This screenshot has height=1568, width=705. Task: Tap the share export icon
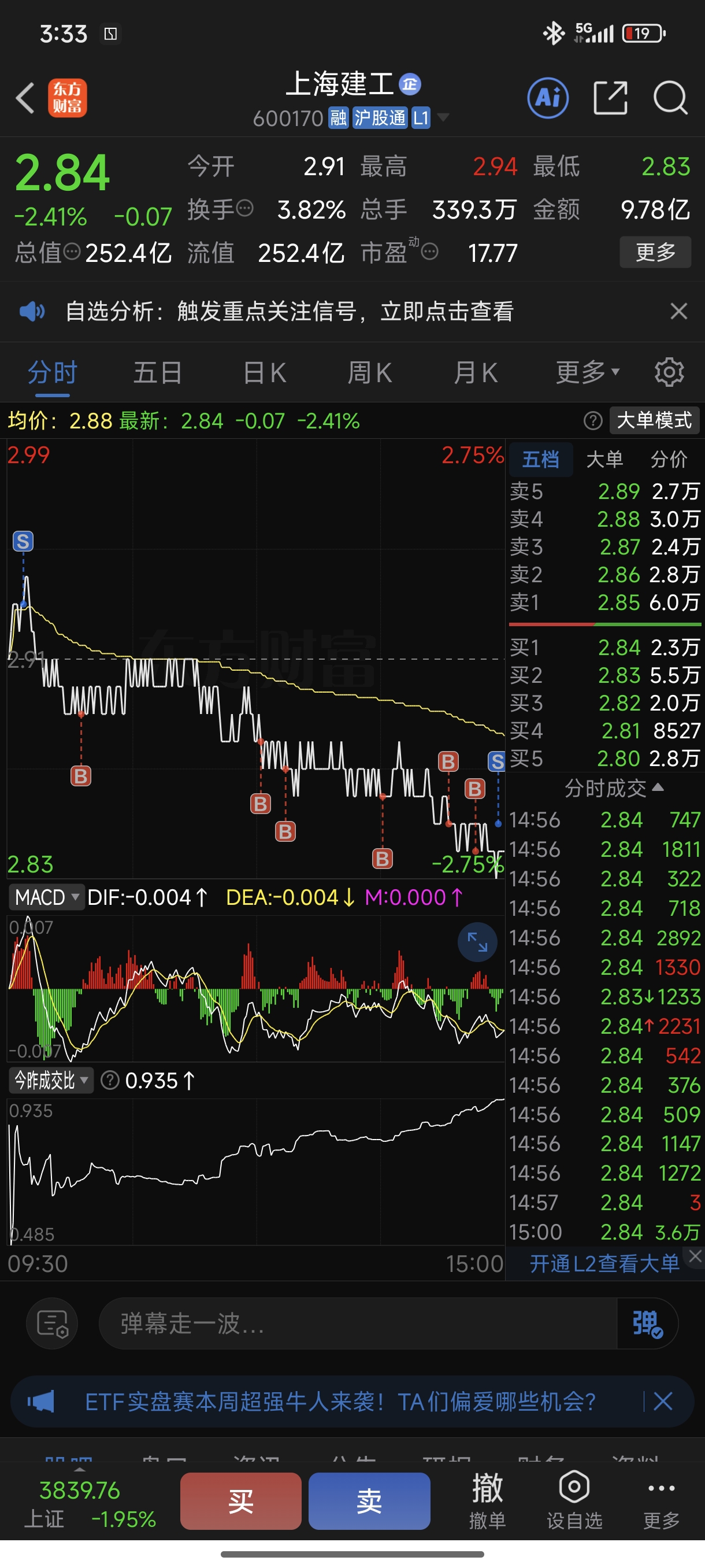pos(610,97)
